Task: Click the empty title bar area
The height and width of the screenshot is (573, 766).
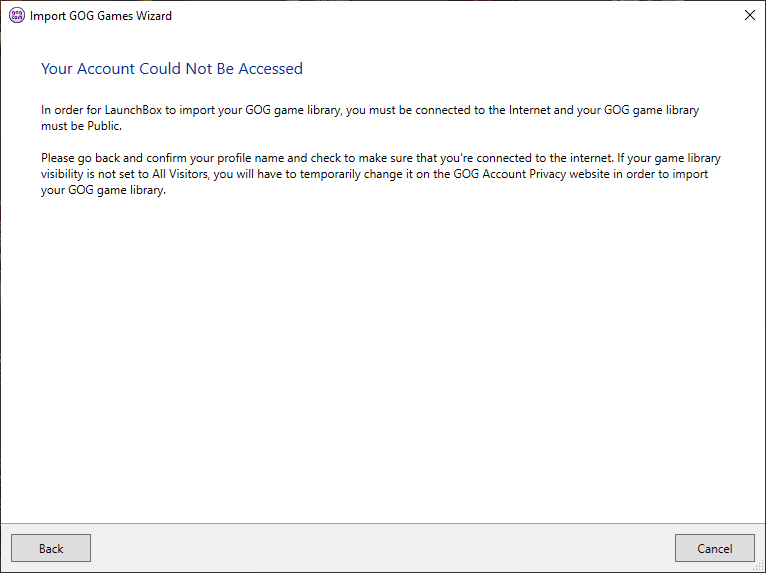Action: pyautogui.click(x=450, y=16)
